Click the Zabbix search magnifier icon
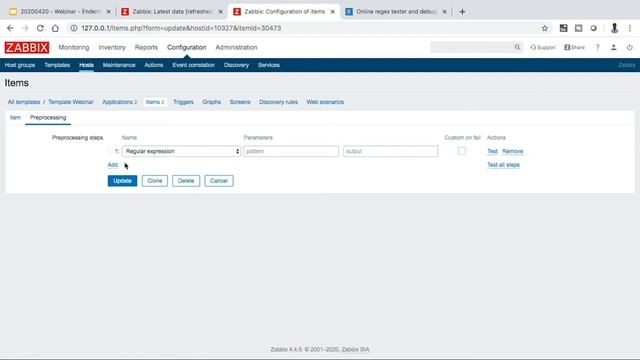This screenshot has width=640, height=360. (x=517, y=47)
